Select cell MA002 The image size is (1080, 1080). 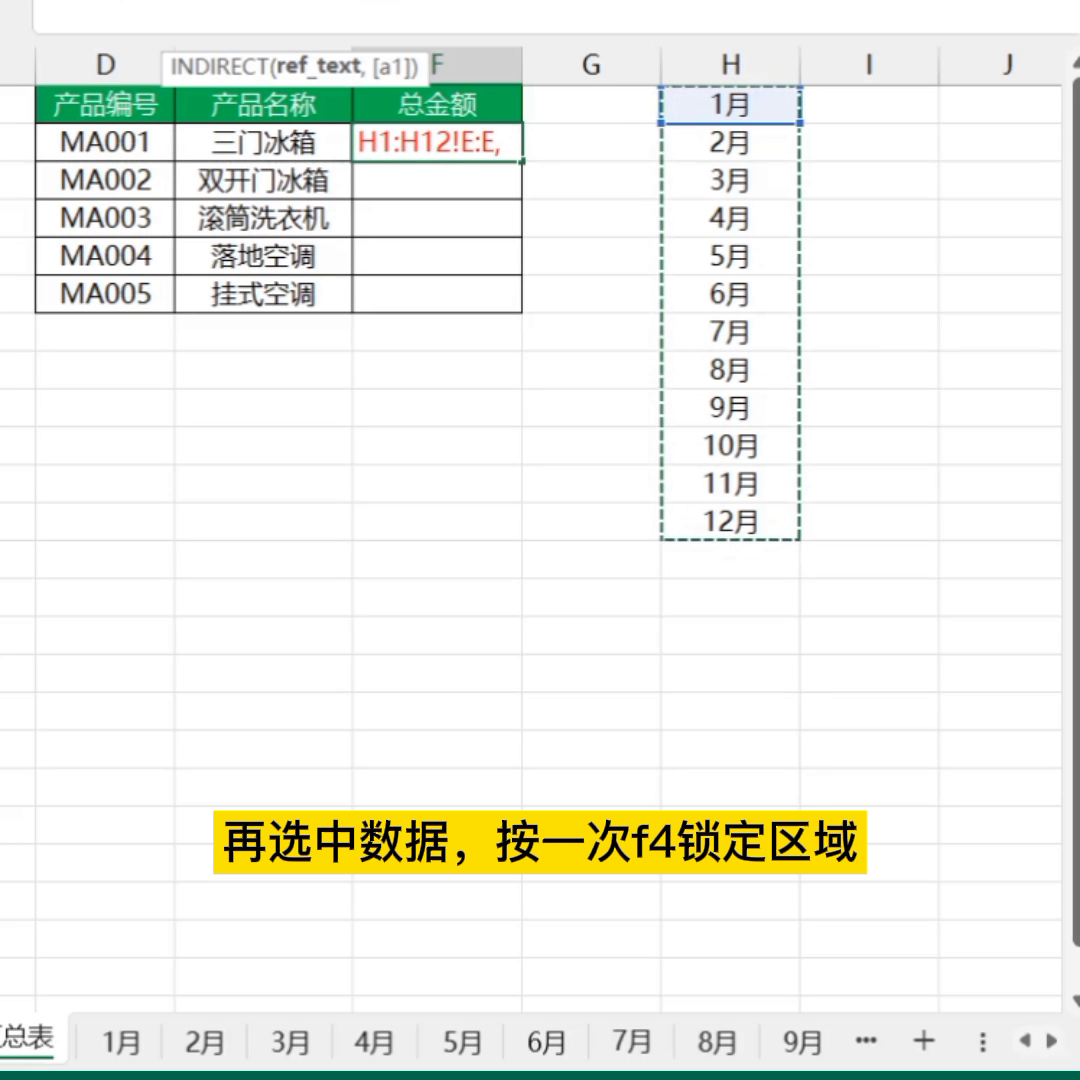pyautogui.click(x=105, y=180)
